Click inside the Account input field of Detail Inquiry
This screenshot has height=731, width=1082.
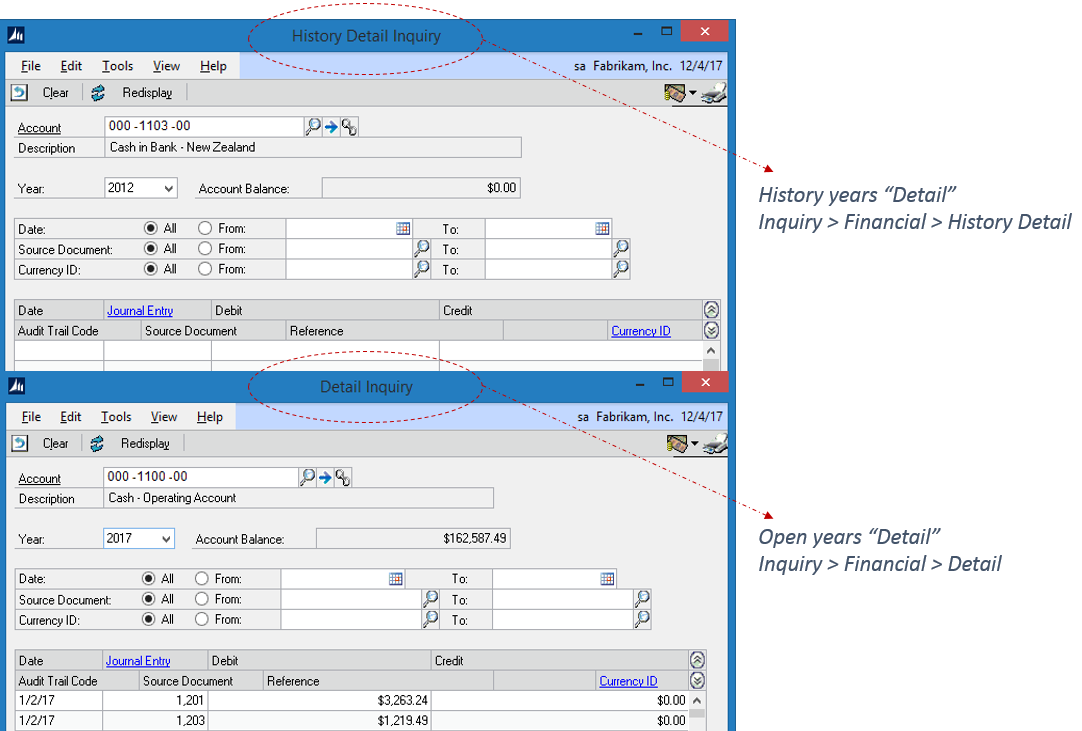(200, 477)
